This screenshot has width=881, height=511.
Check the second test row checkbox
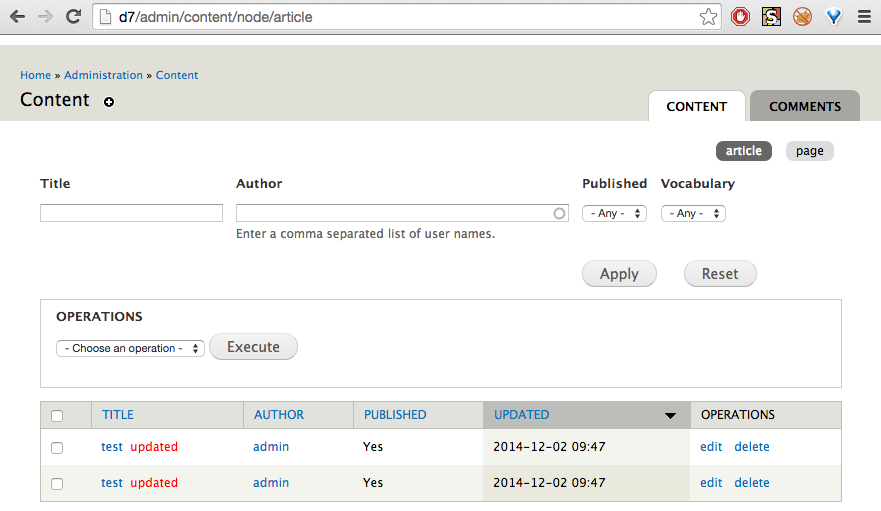point(57,484)
